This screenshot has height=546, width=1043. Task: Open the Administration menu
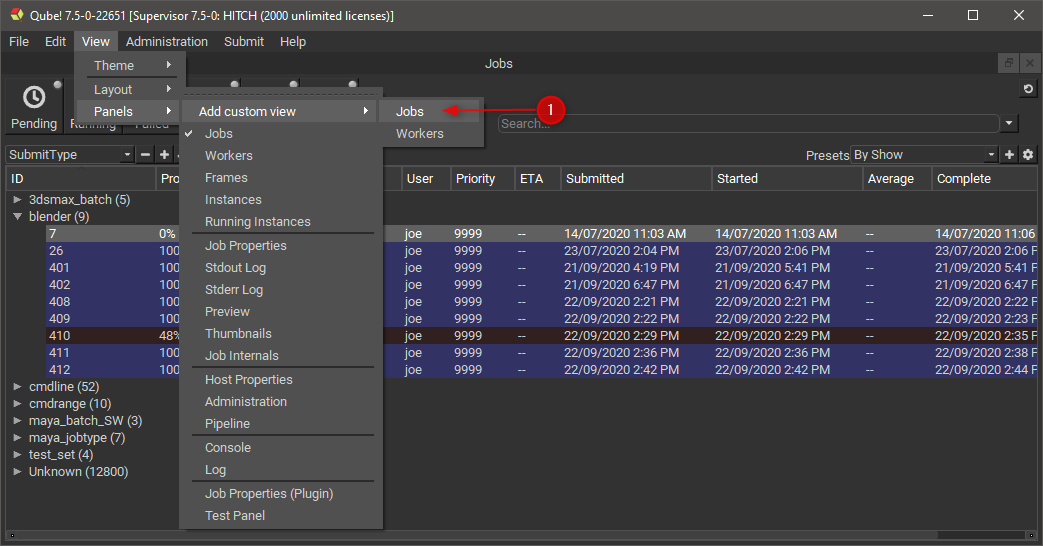[x=167, y=42]
